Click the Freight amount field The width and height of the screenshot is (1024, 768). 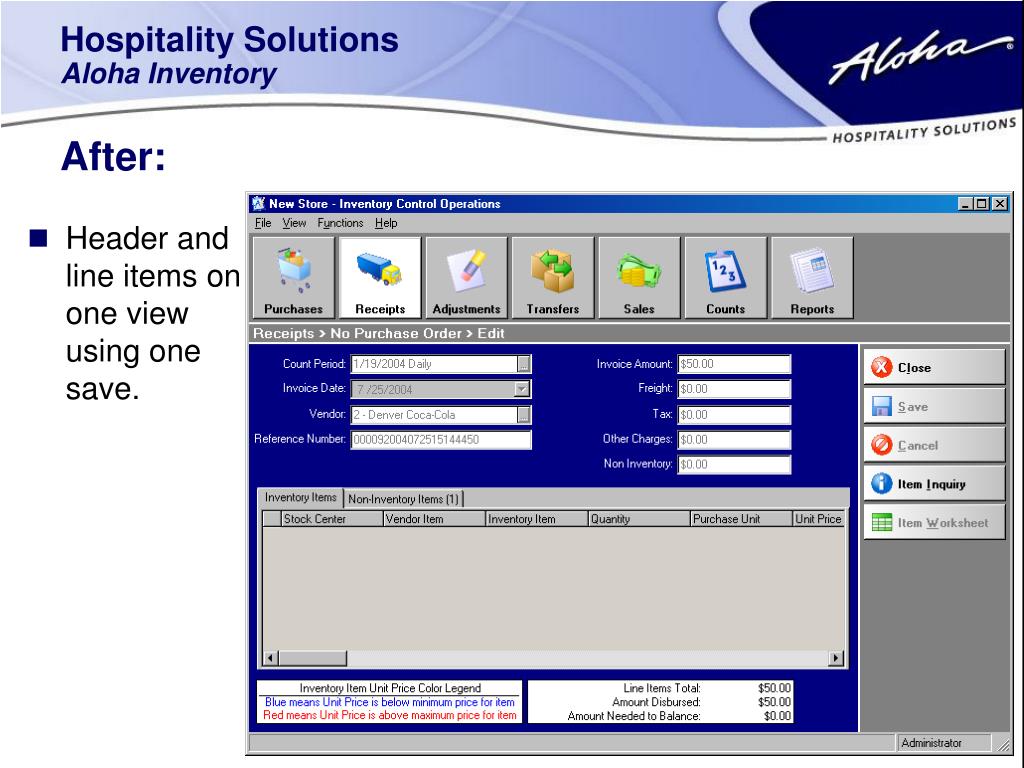734,389
